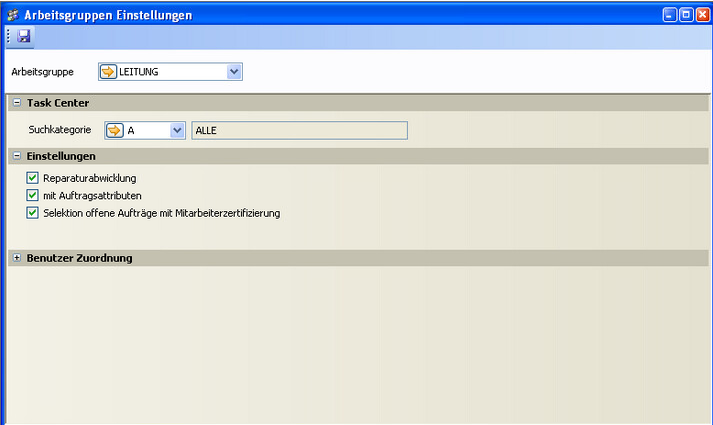Click the orange arrow icon in Suchkategorie
This screenshot has width=713, height=425.
click(115, 130)
